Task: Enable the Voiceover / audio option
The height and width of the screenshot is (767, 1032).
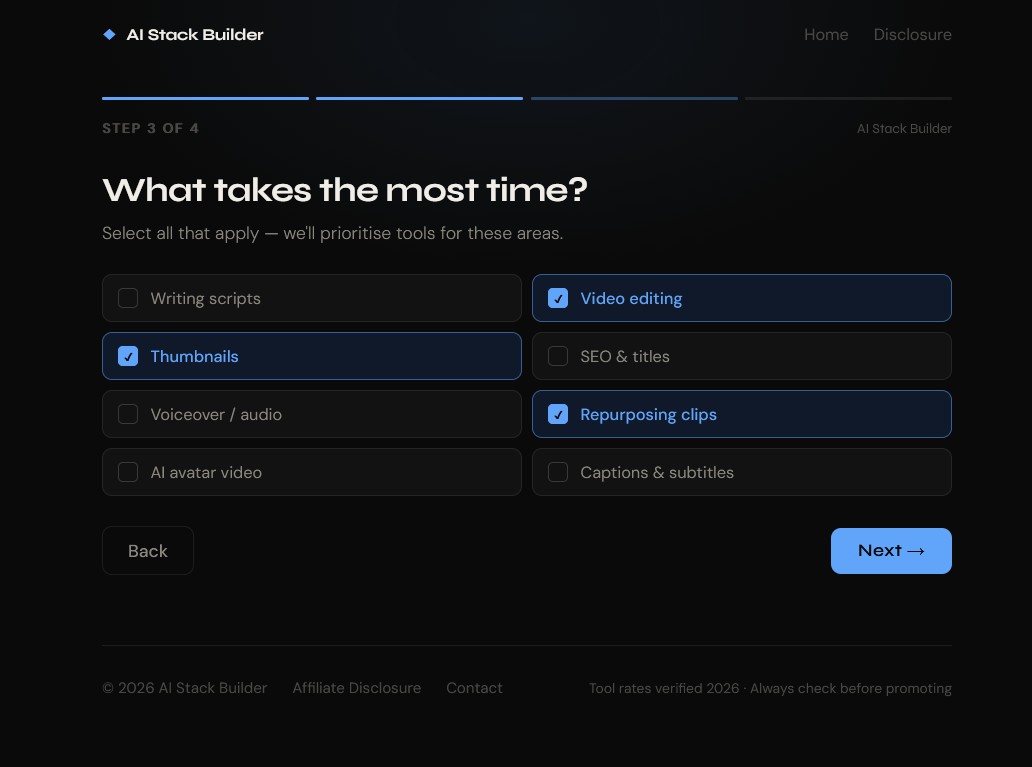Action: click(x=128, y=414)
